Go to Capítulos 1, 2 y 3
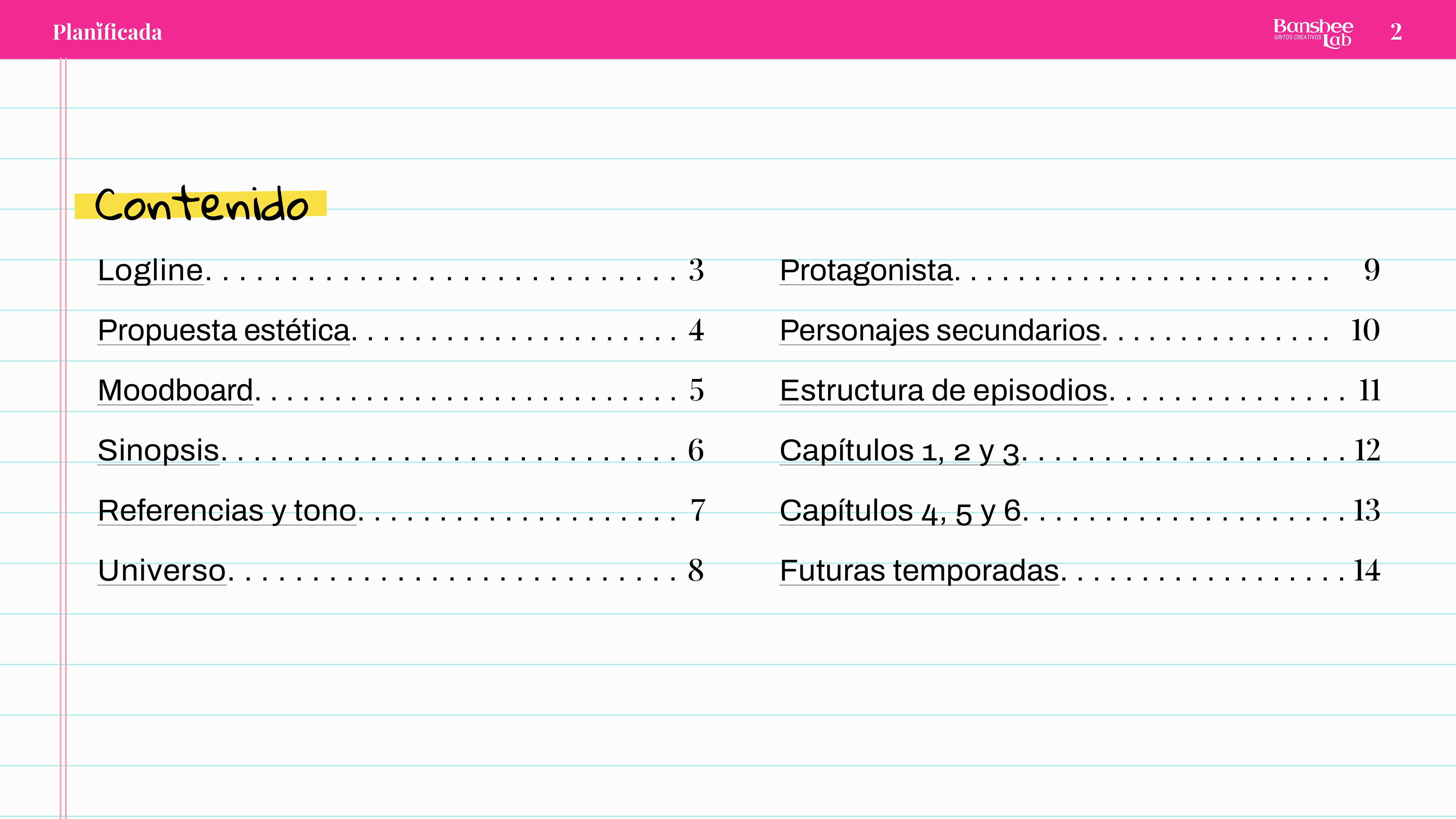1456x819 pixels. (899, 450)
